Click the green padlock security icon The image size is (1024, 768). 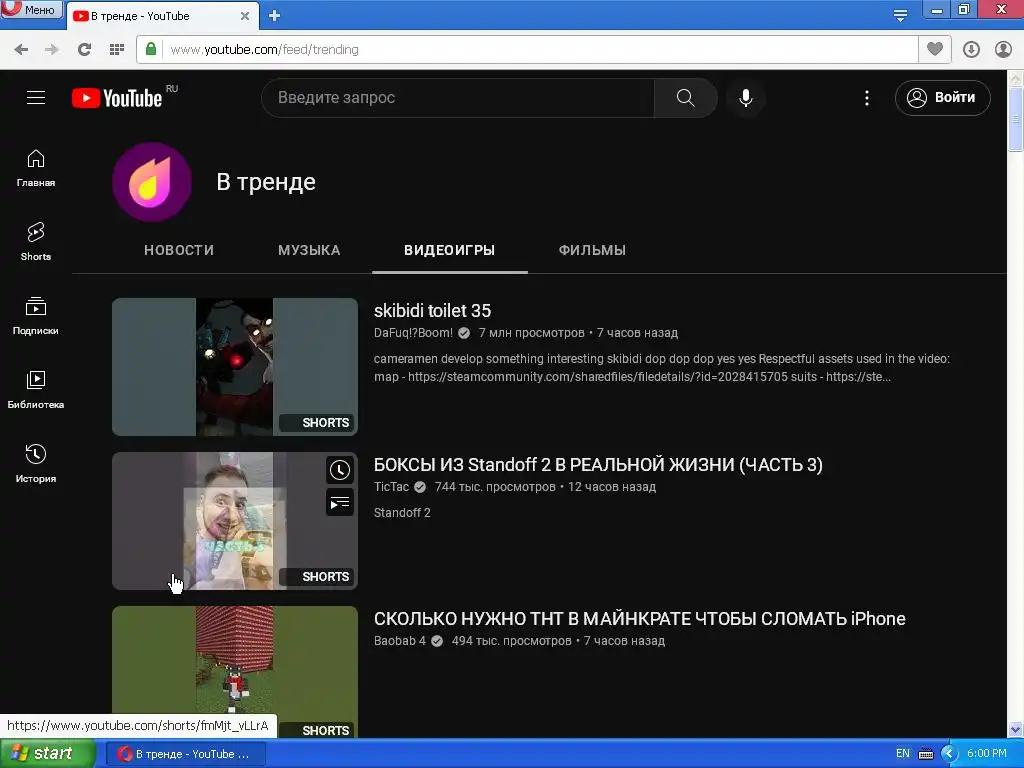[151, 49]
